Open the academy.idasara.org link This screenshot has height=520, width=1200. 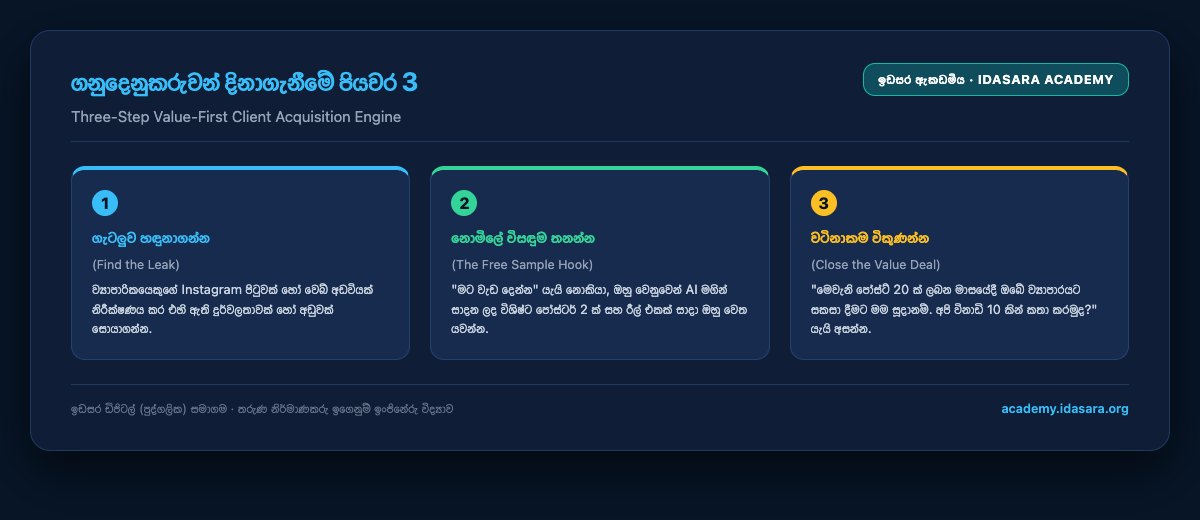(1065, 409)
